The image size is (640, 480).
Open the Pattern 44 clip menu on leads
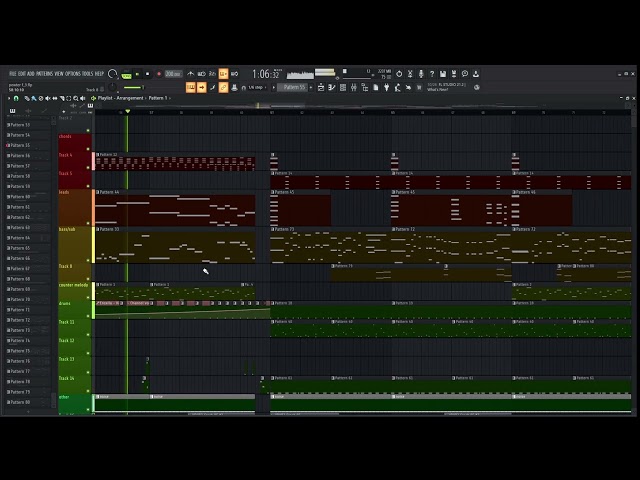[x=98, y=192]
